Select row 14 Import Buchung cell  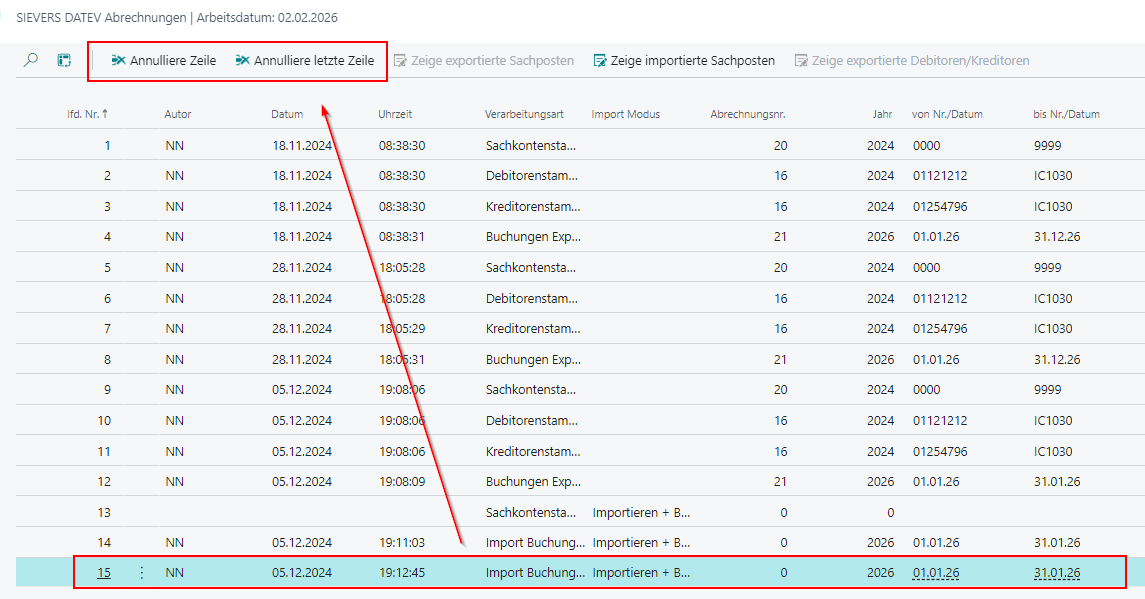coord(535,543)
